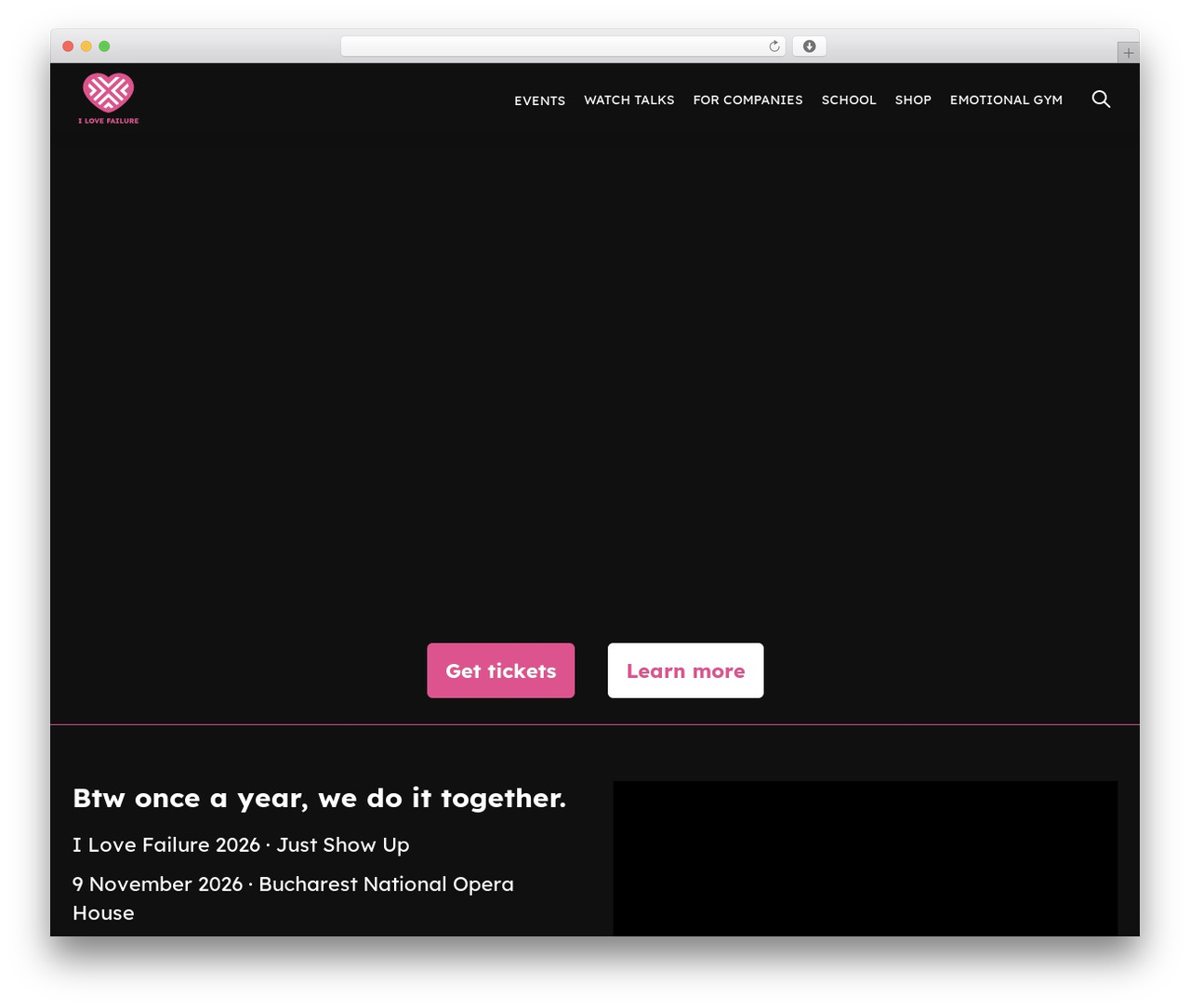Click the I Love Failure heart logo
Viewport: 1190px width, 1008px height.
tap(109, 99)
